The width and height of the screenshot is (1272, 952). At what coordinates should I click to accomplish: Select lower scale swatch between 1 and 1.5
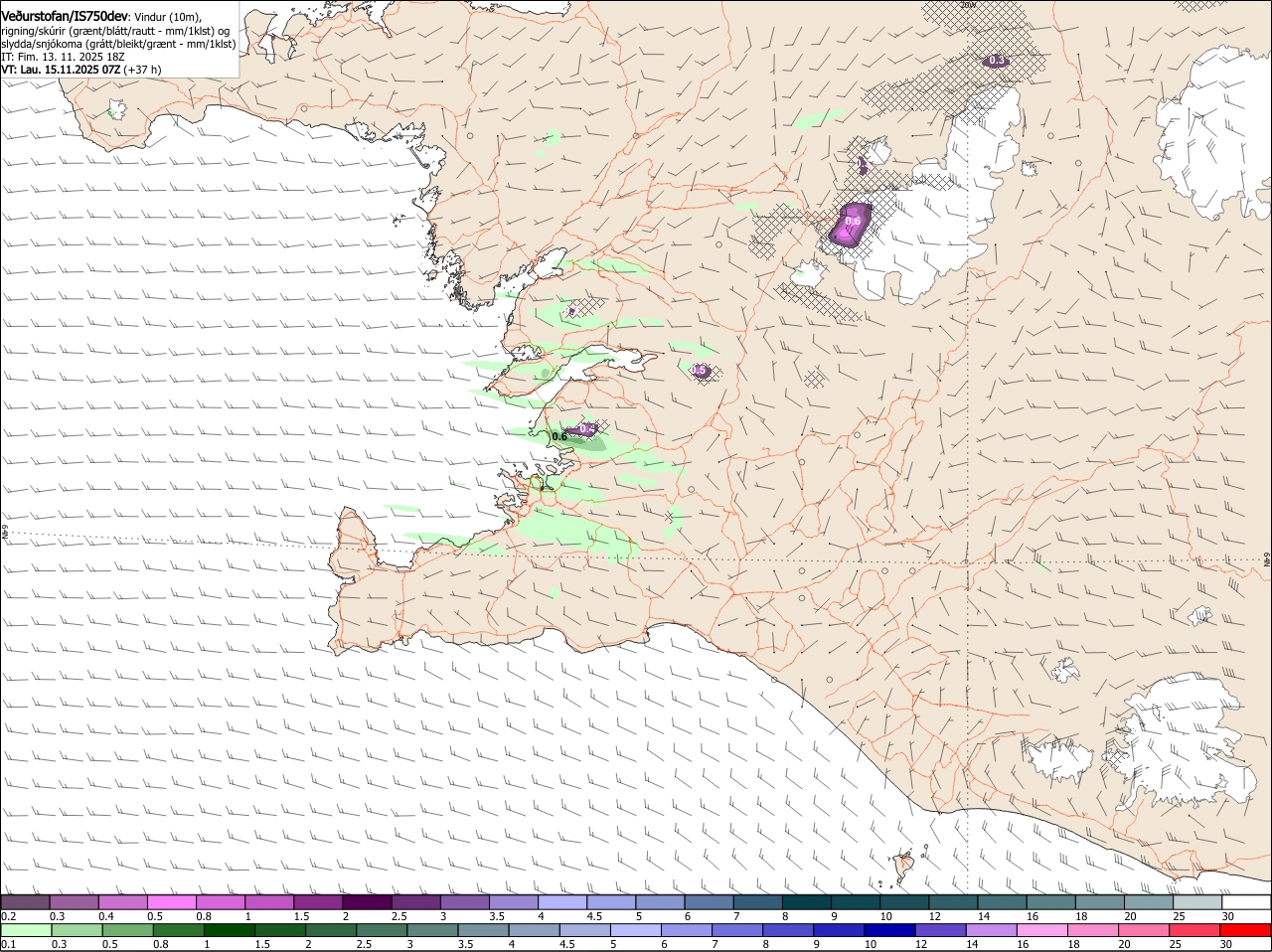point(229,930)
